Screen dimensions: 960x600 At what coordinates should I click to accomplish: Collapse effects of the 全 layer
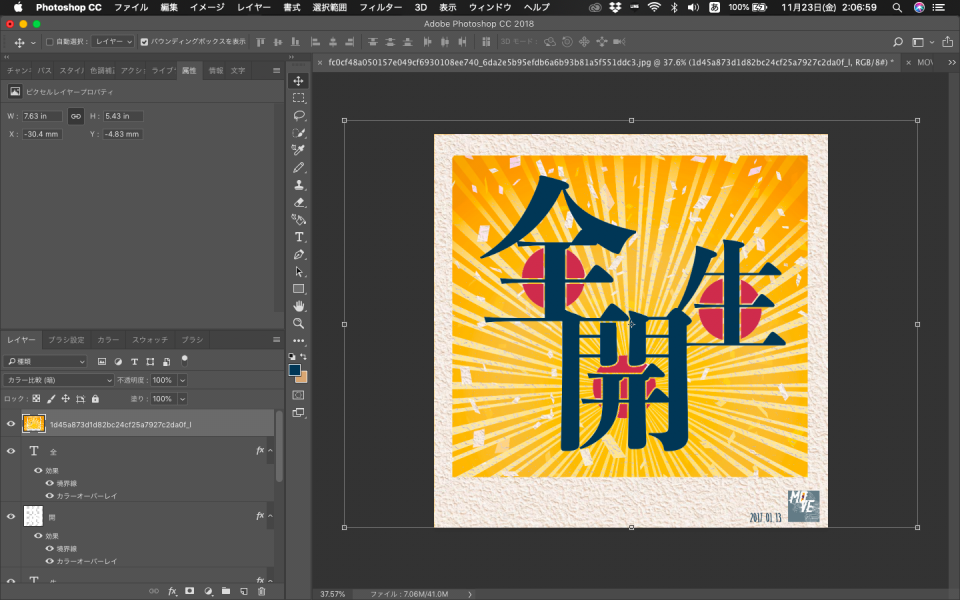pyautogui.click(x=270, y=452)
